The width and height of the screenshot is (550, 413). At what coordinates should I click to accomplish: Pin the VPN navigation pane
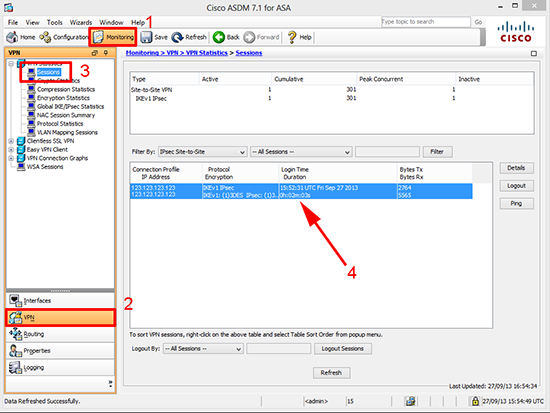click(106, 53)
